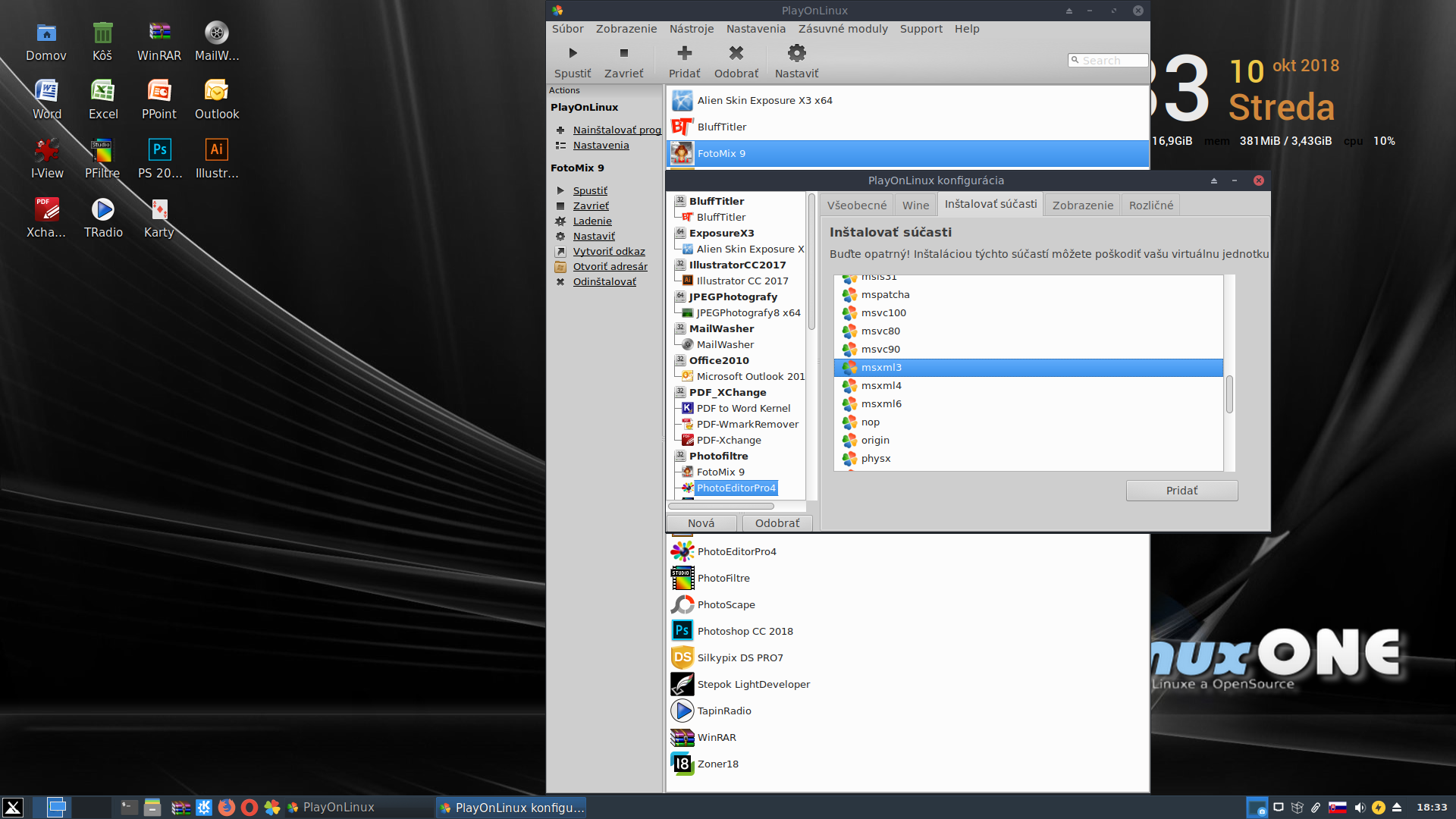The width and height of the screenshot is (1456, 819).
Task: Click the Slovak flag keyboard layout icon
Action: pyautogui.click(x=1338, y=808)
